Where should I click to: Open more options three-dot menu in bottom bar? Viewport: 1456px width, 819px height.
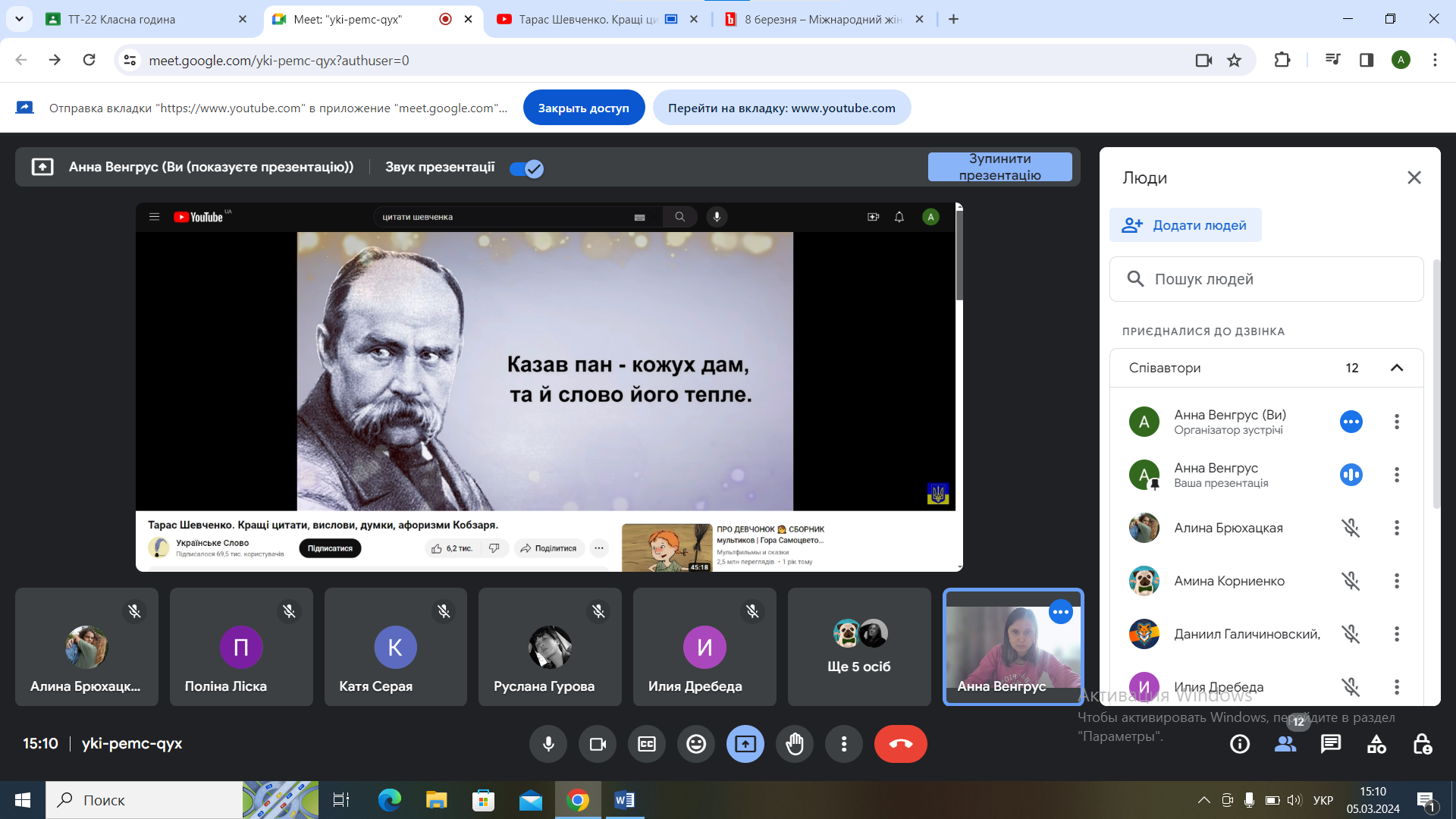pyautogui.click(x=844, y=744)
